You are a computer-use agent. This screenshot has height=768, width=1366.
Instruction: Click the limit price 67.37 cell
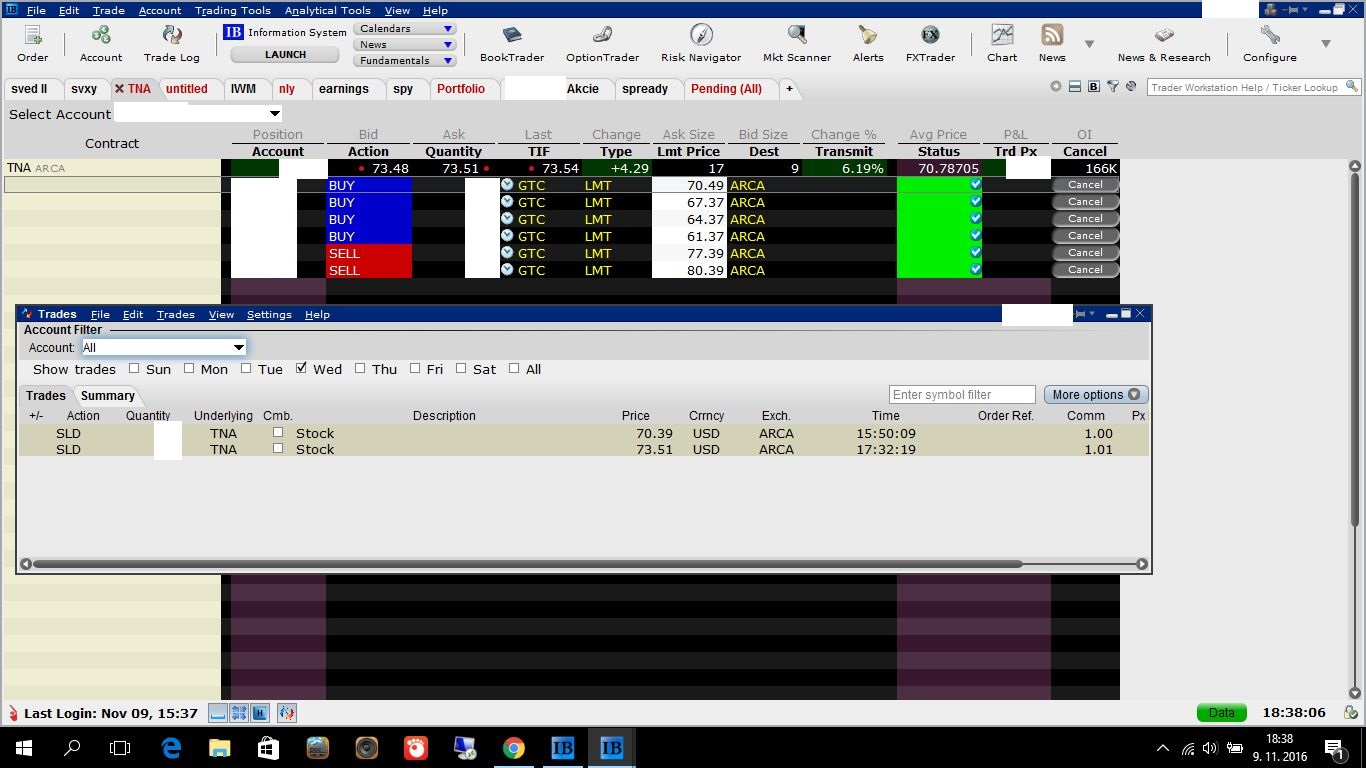pyautogui.click(x=689, y=202)
